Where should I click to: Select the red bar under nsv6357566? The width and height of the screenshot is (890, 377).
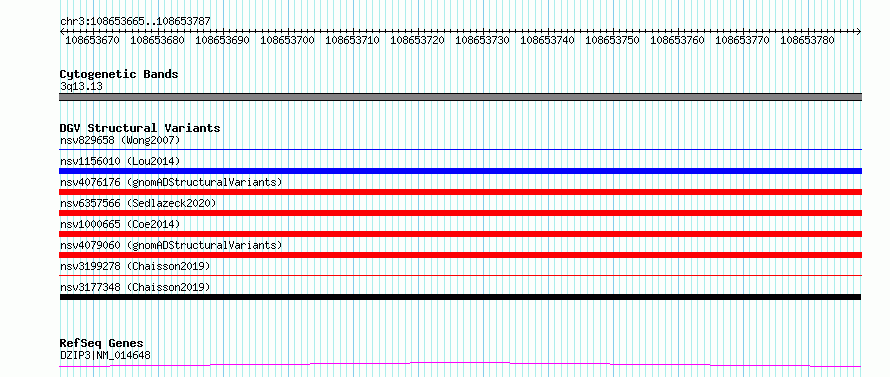coord(460,213)
